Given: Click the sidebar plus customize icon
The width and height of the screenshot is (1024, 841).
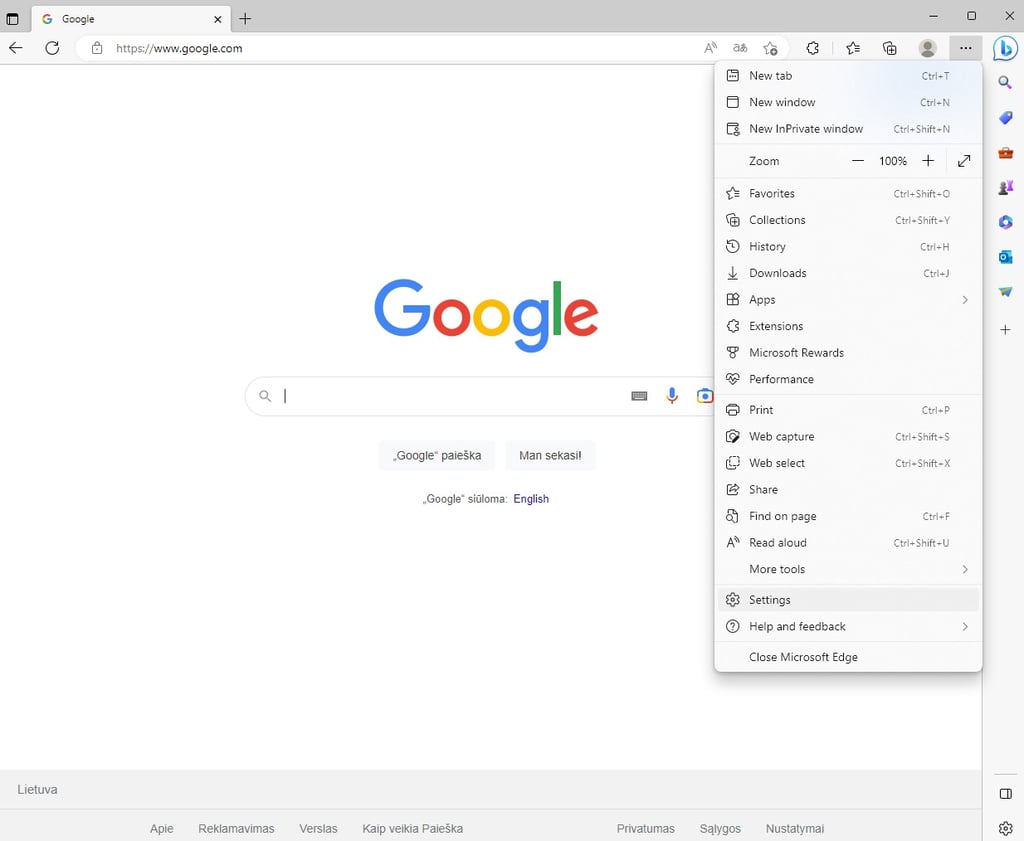Looking at the screenshot, I should [1005, 330].
